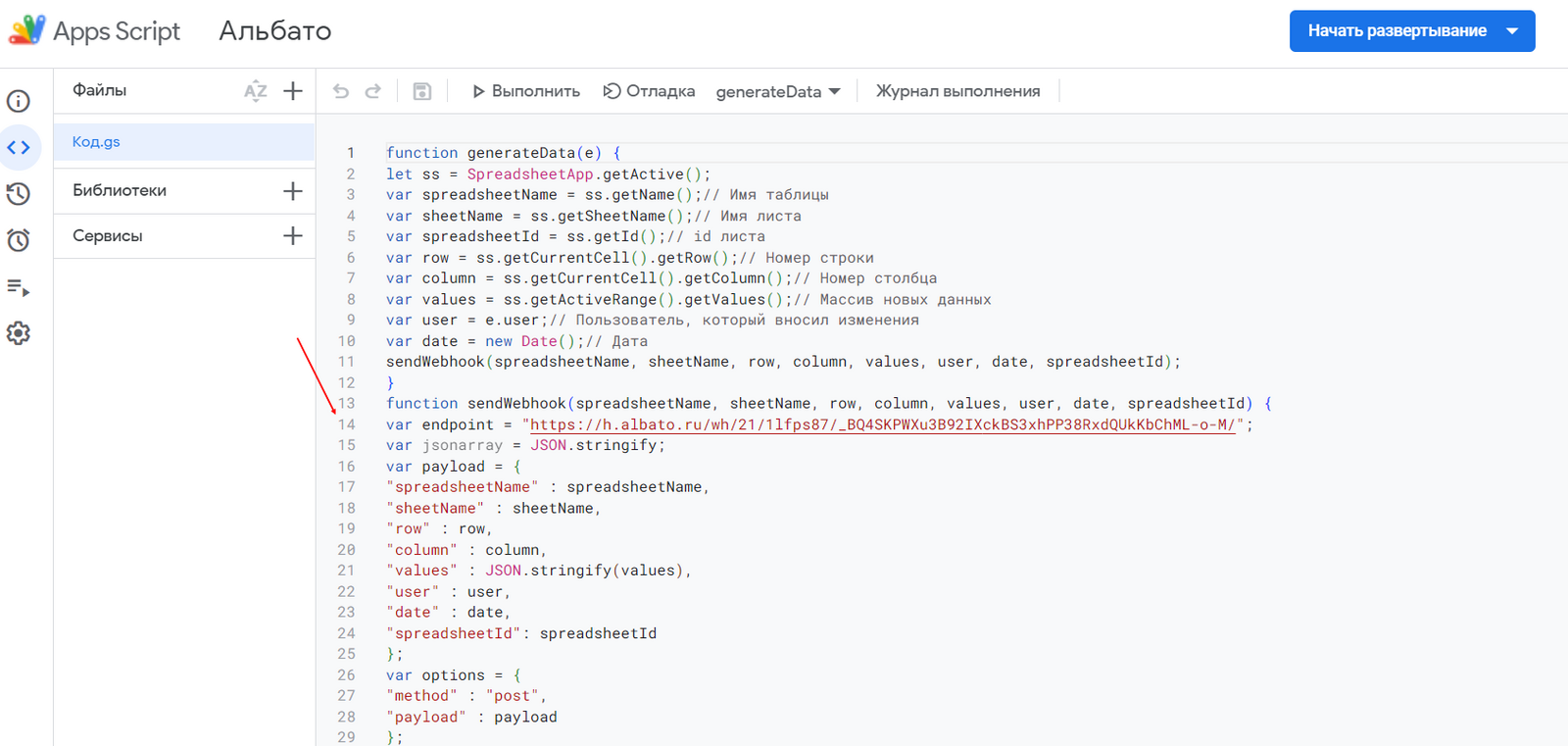Image resolution: width=1568 pixels, height=746 pixels.
Task: Click the Undo arrow in toolbar
Action: pyautogui.click(x=341, y=91)
